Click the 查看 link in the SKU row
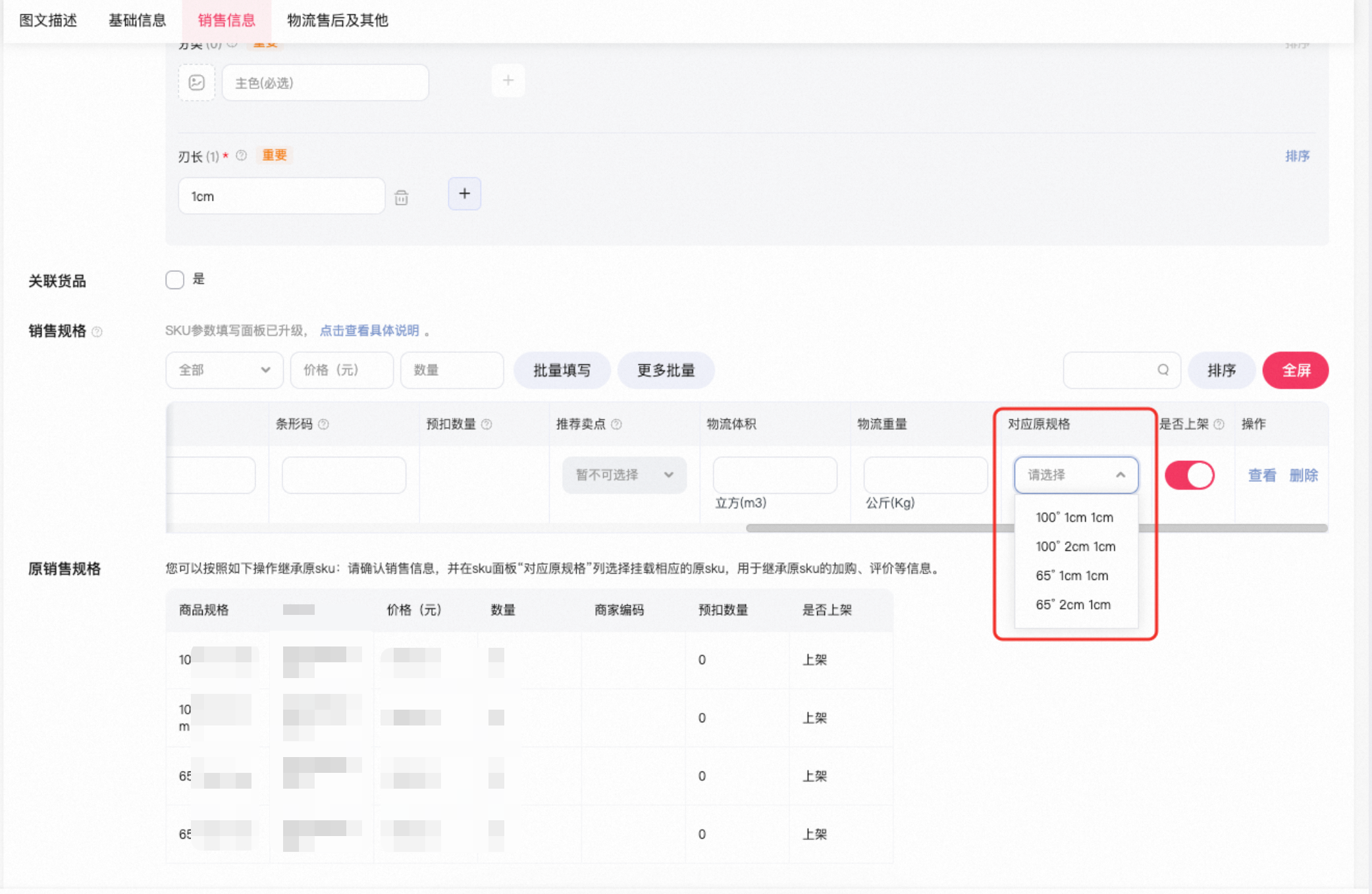1372x894 pixels. (1262, 475)
